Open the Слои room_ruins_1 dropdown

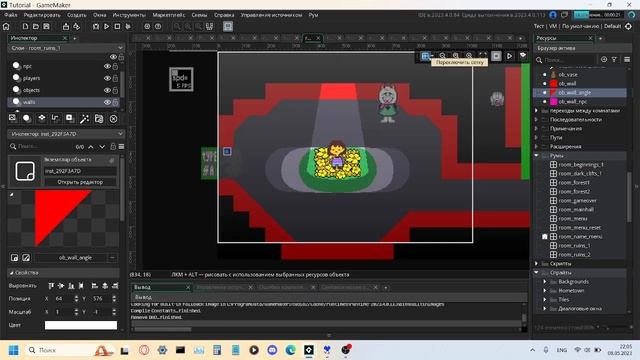(x=66, y=48)
